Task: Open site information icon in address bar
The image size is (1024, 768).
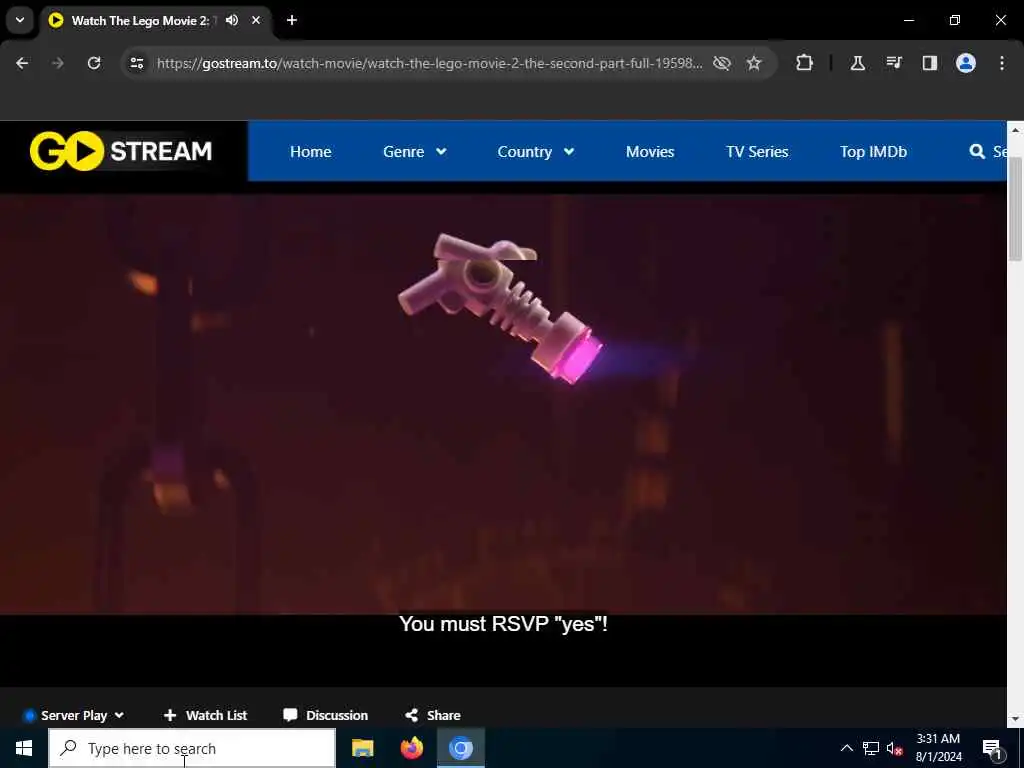Action: (137, 63)
